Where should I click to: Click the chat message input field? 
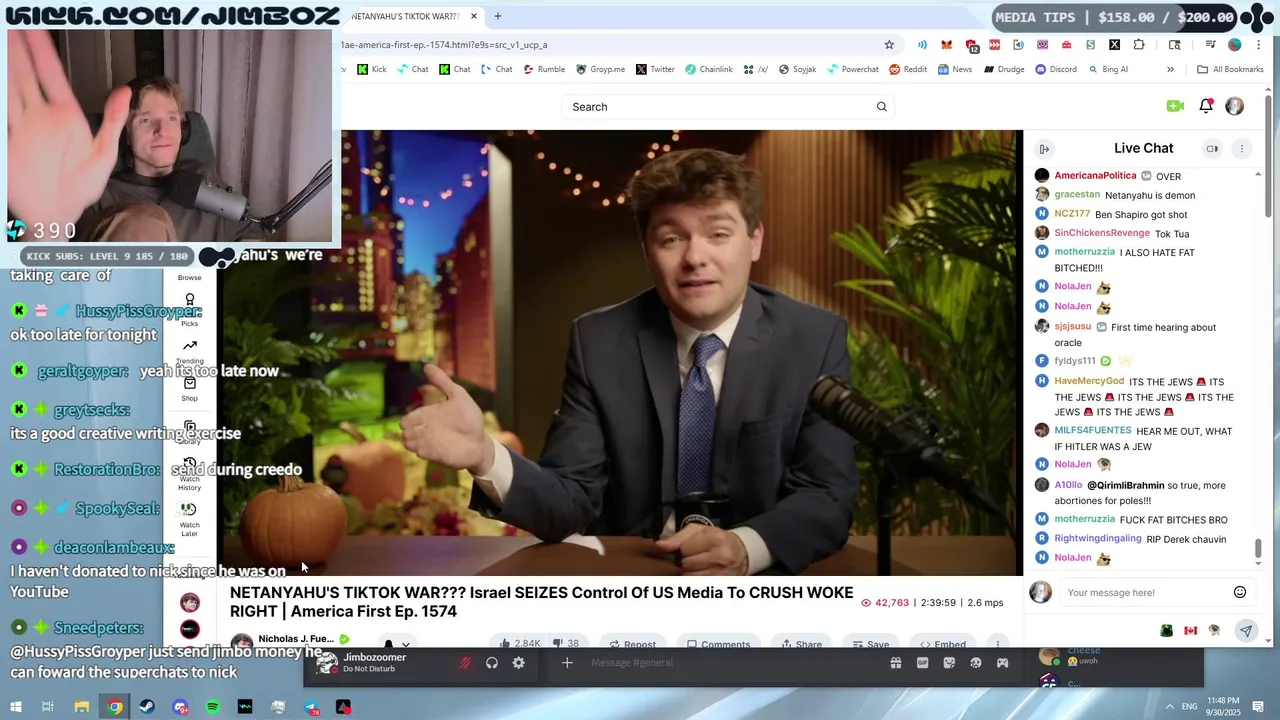(1144, 593)
